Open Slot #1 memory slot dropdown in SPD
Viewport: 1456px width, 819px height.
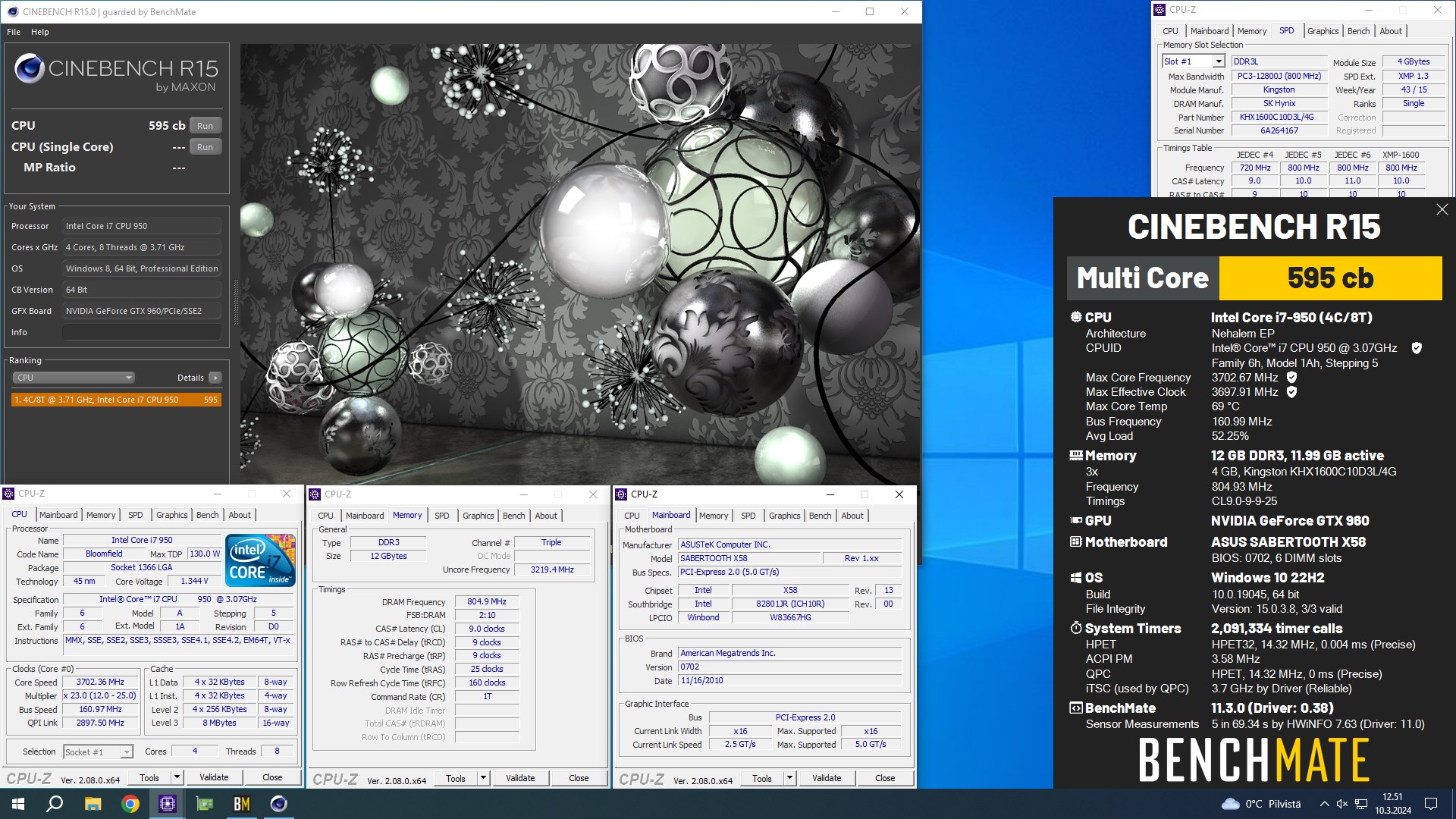[x=1194, y=61]
